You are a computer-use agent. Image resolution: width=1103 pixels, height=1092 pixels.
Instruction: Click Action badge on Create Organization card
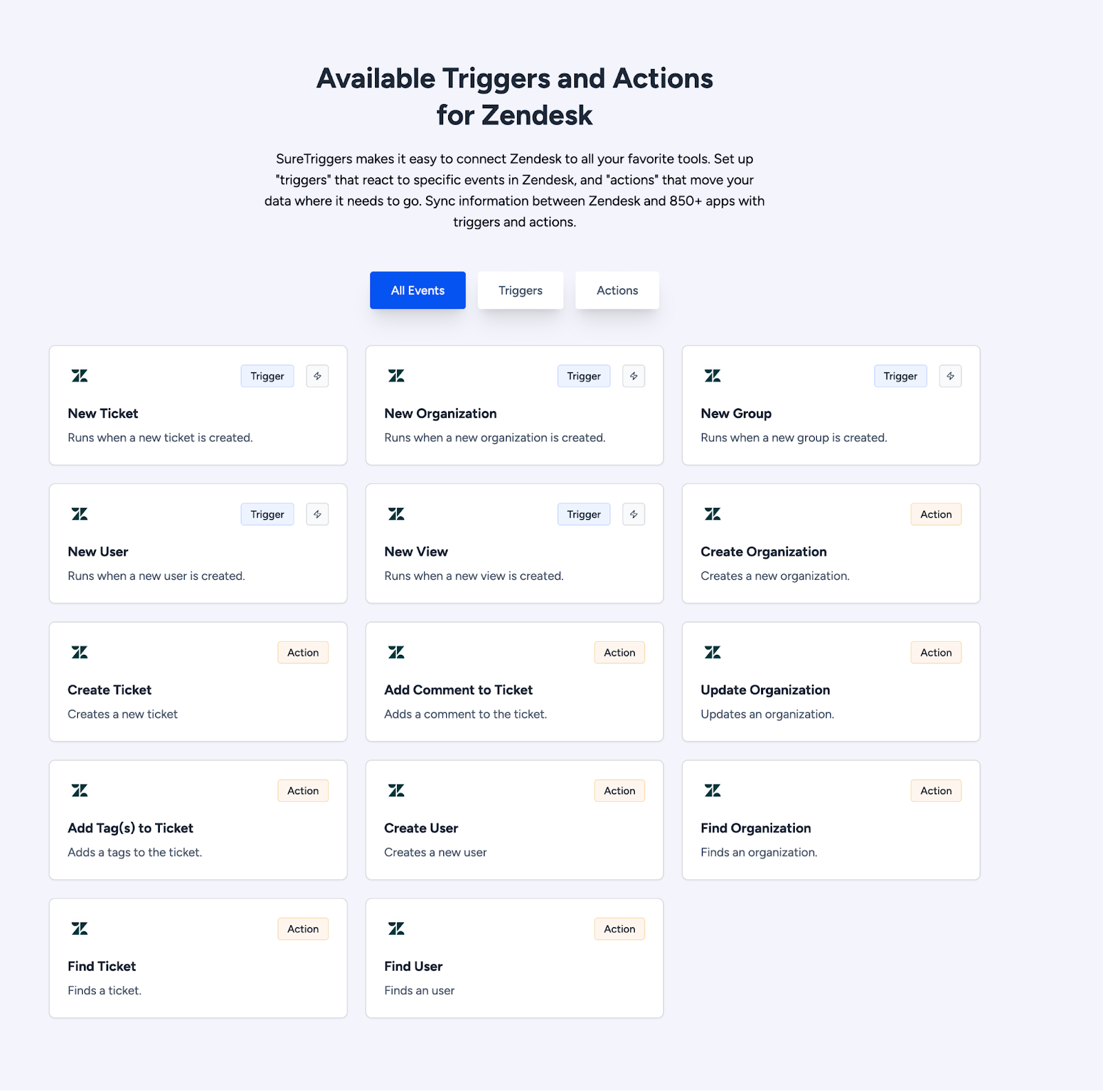(x=936, y=514)
